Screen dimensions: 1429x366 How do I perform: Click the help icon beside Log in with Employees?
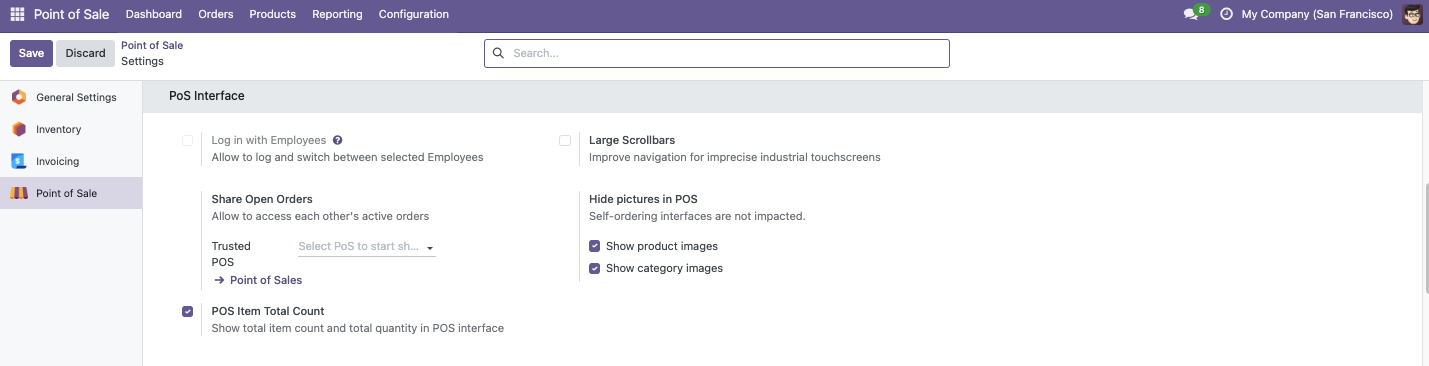(338, 140)
